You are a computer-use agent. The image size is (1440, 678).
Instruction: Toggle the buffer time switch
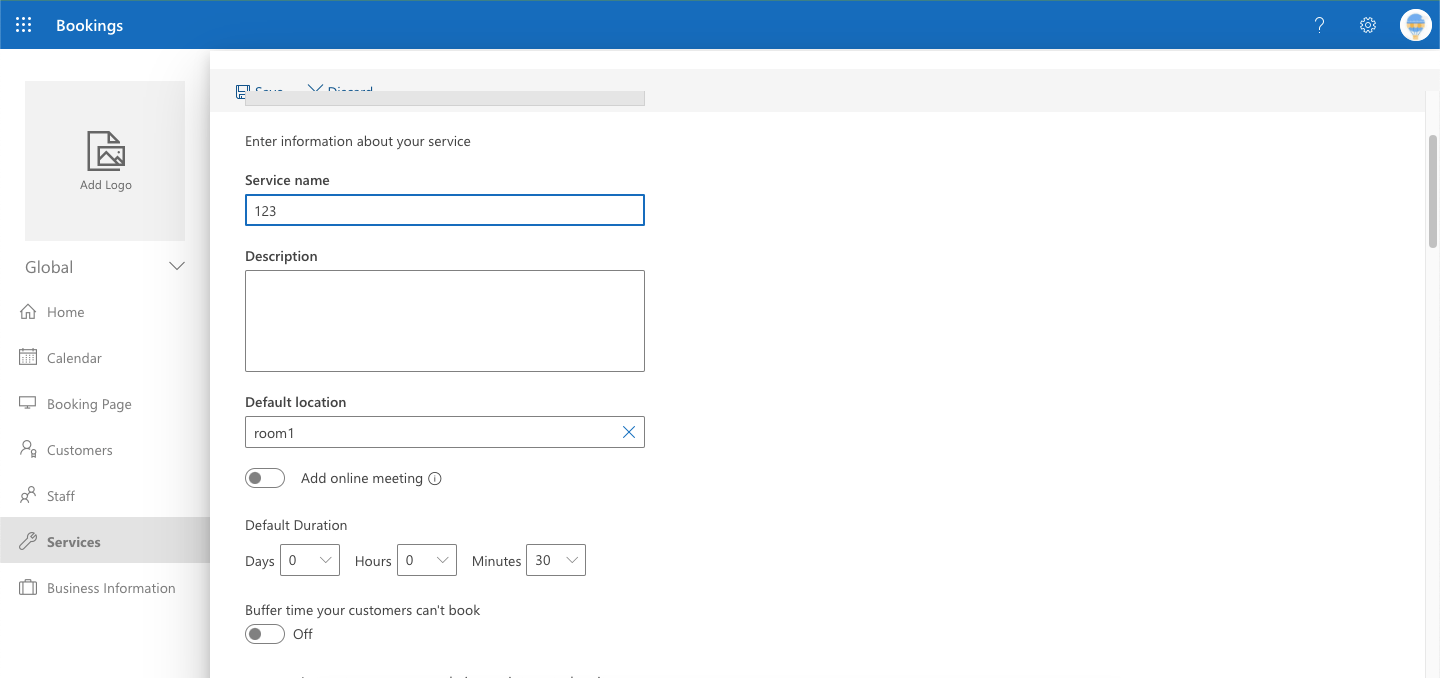tap(265, 634)
